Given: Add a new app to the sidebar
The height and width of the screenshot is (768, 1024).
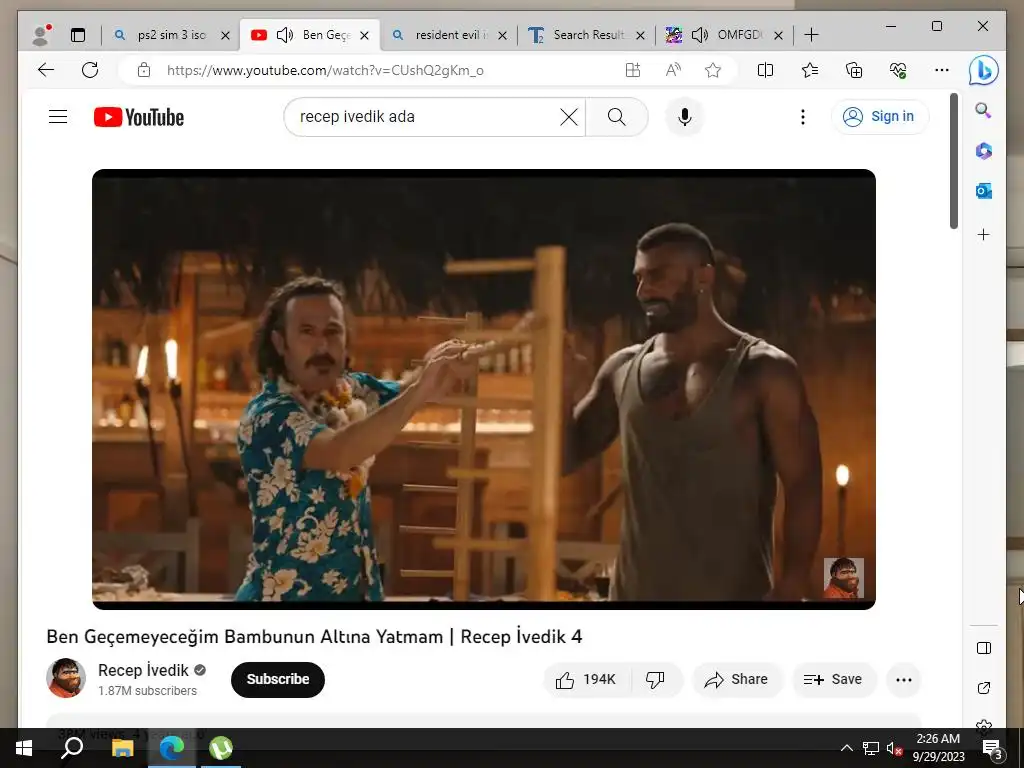Looking at the screenshot, I should click(x=984, y=234).
